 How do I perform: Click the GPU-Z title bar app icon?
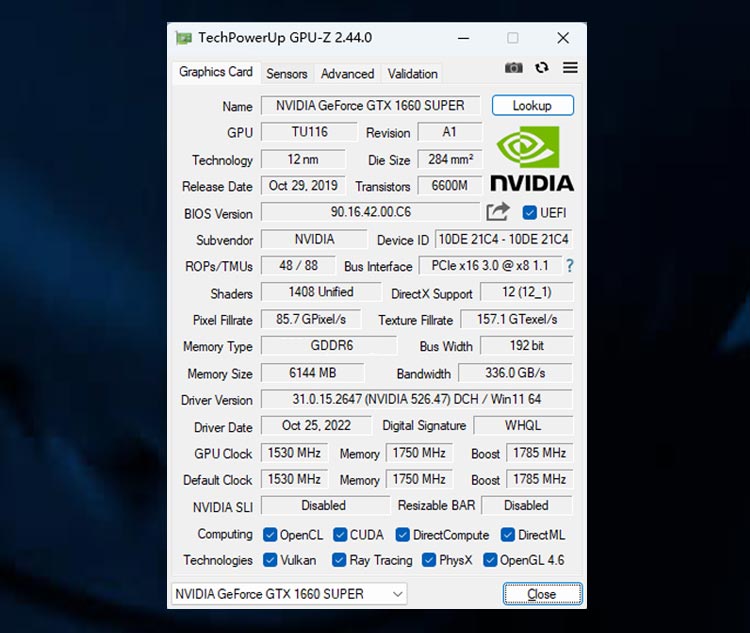click(x=183, y=38)
